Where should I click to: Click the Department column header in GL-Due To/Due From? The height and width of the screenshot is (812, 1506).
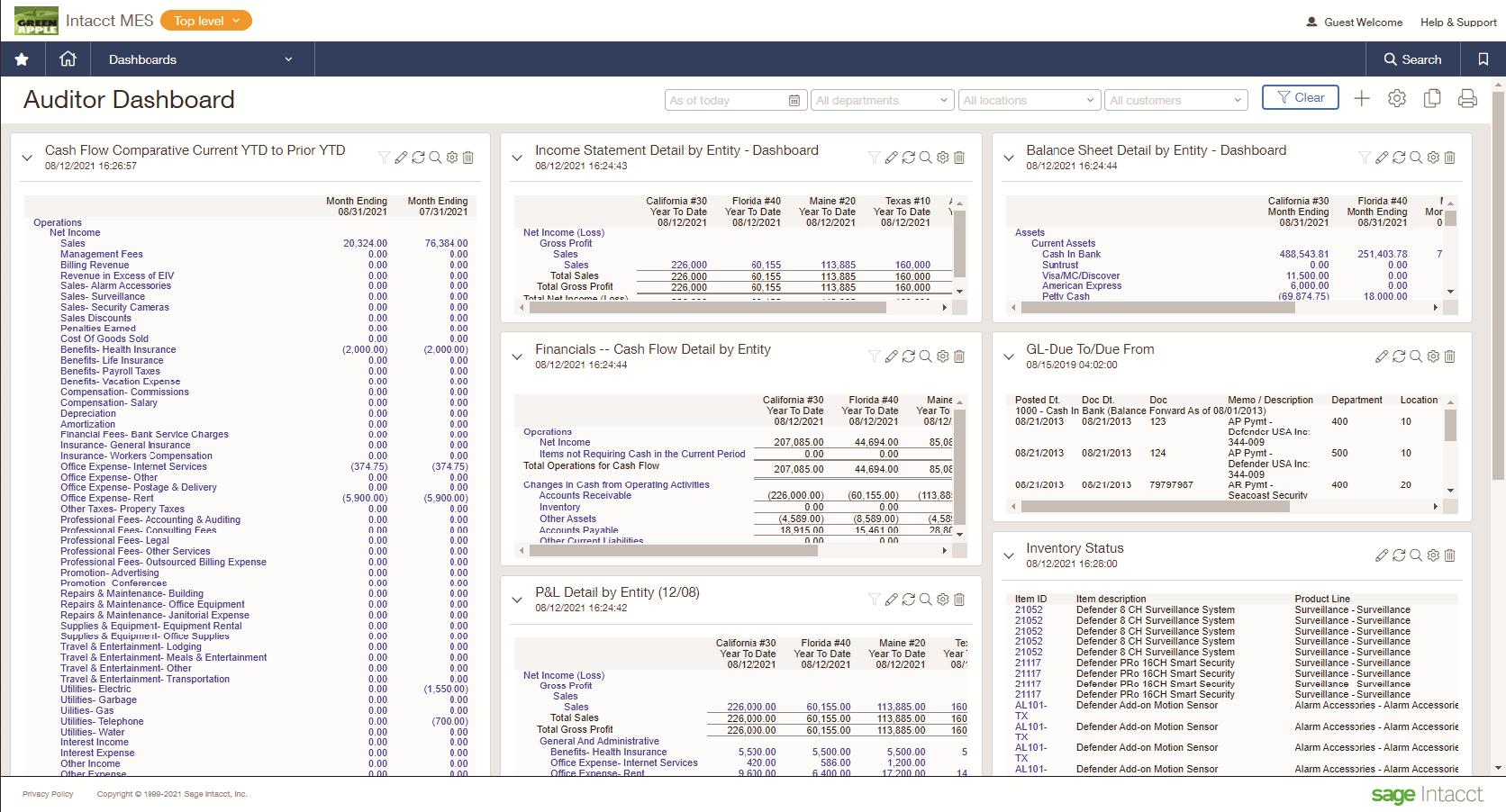(1356, 400)
